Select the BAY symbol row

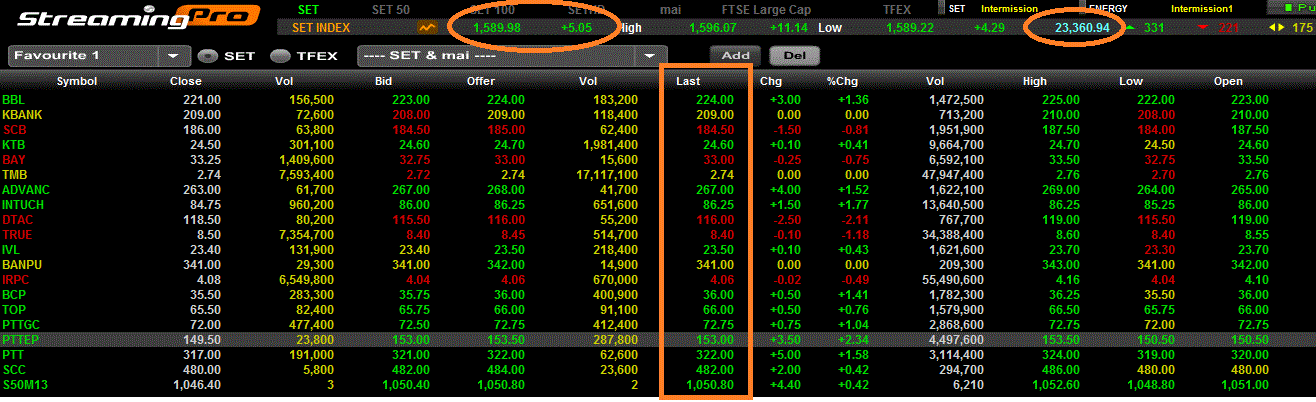point(14,160)
